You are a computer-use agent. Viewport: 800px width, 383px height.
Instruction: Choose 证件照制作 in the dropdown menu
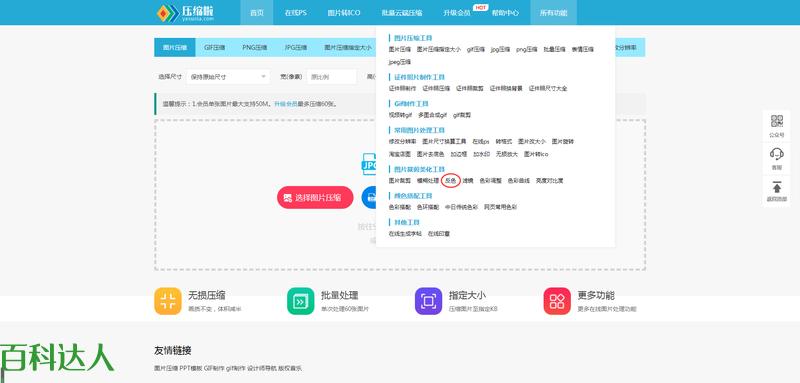pos(403,88)
